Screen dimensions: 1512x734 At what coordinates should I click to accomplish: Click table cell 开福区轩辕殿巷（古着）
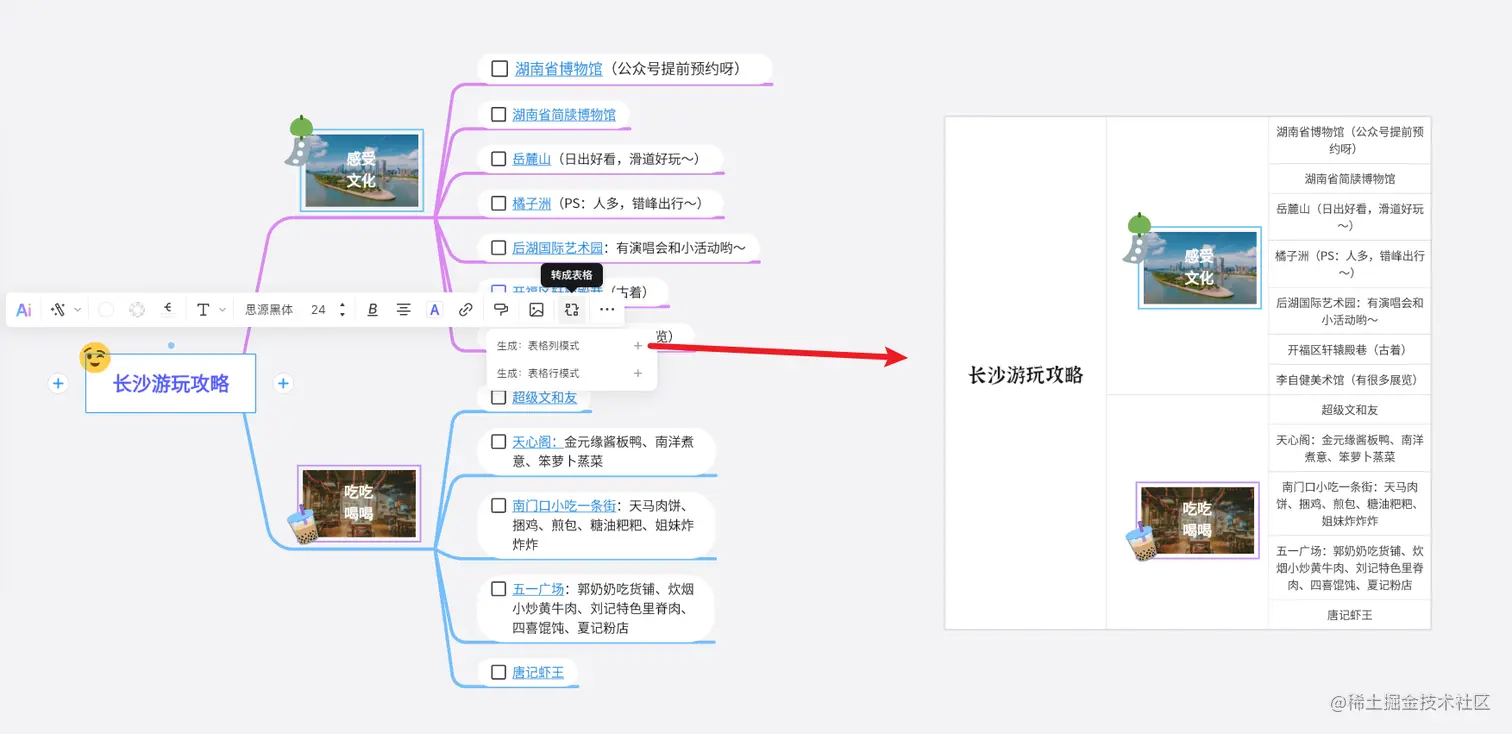point(1349,350)
